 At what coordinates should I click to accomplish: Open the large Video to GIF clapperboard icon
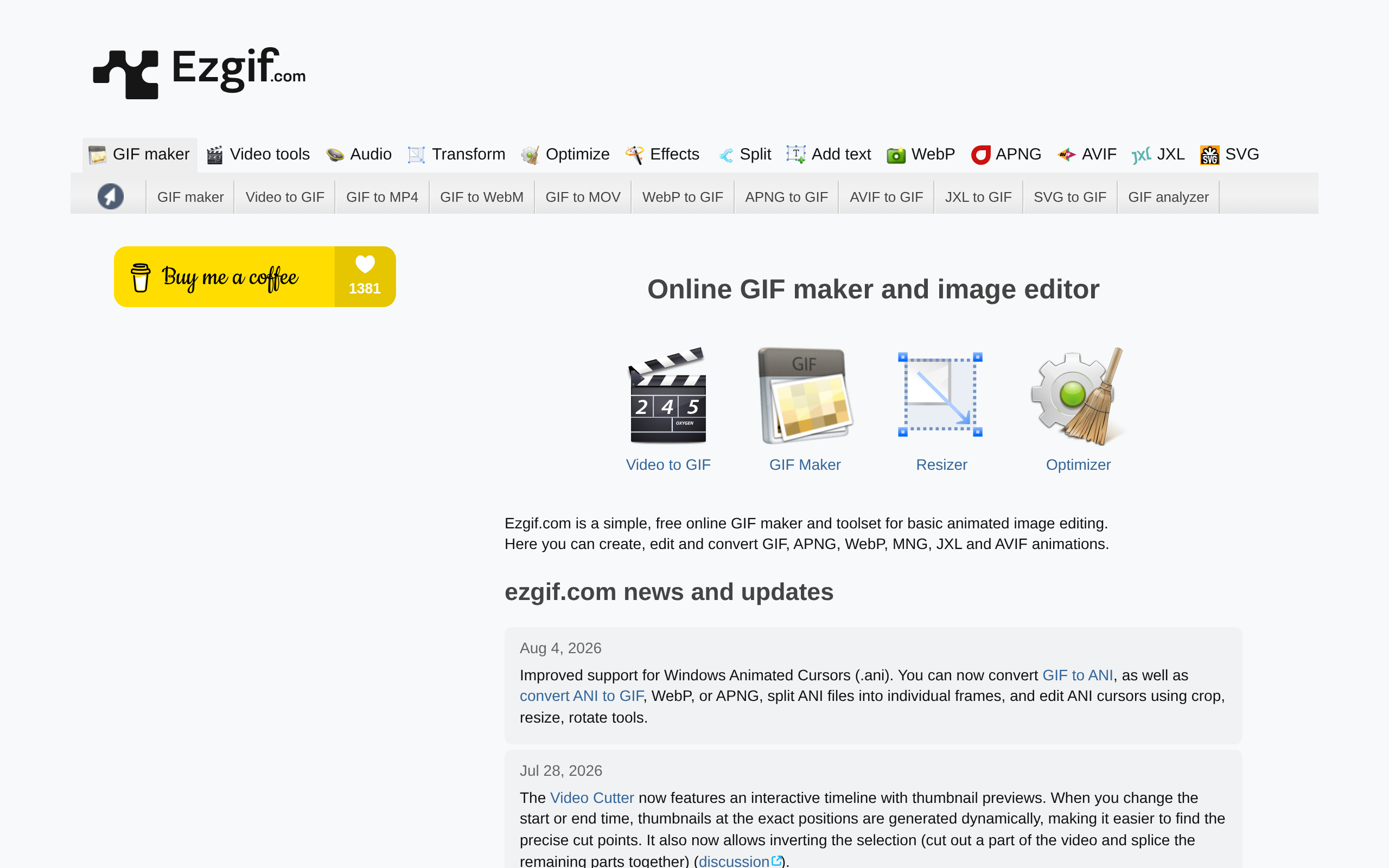[667, 395]
